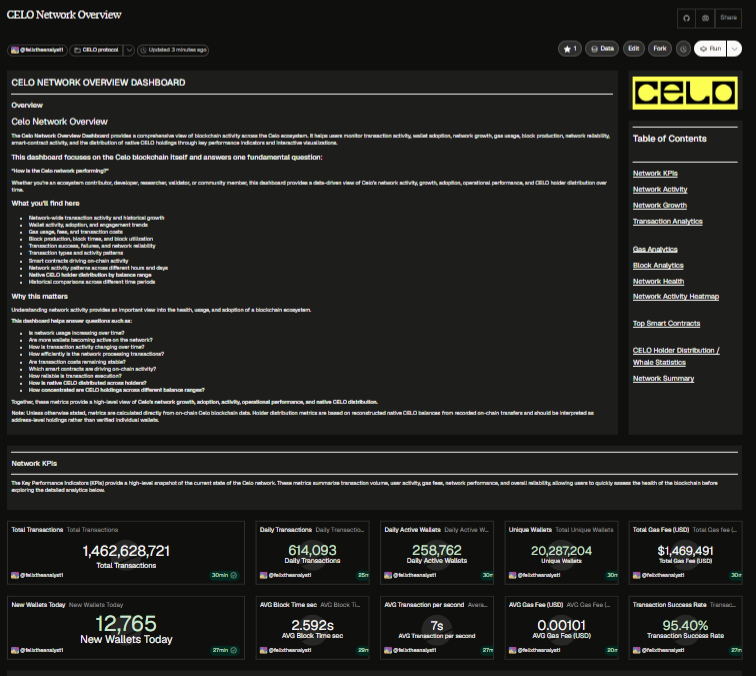
Task: Select the 12,765 new wallets value
Action: point(126,624)
